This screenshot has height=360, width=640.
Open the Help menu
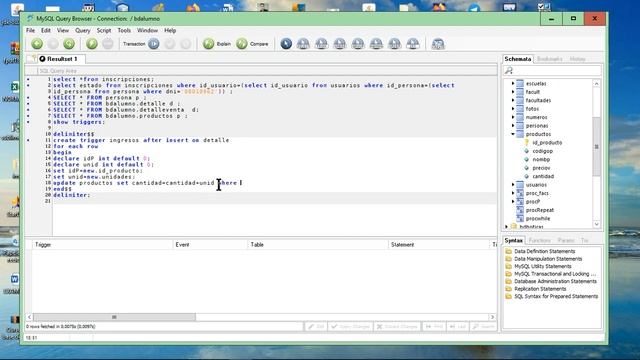(x=170, y=31)
